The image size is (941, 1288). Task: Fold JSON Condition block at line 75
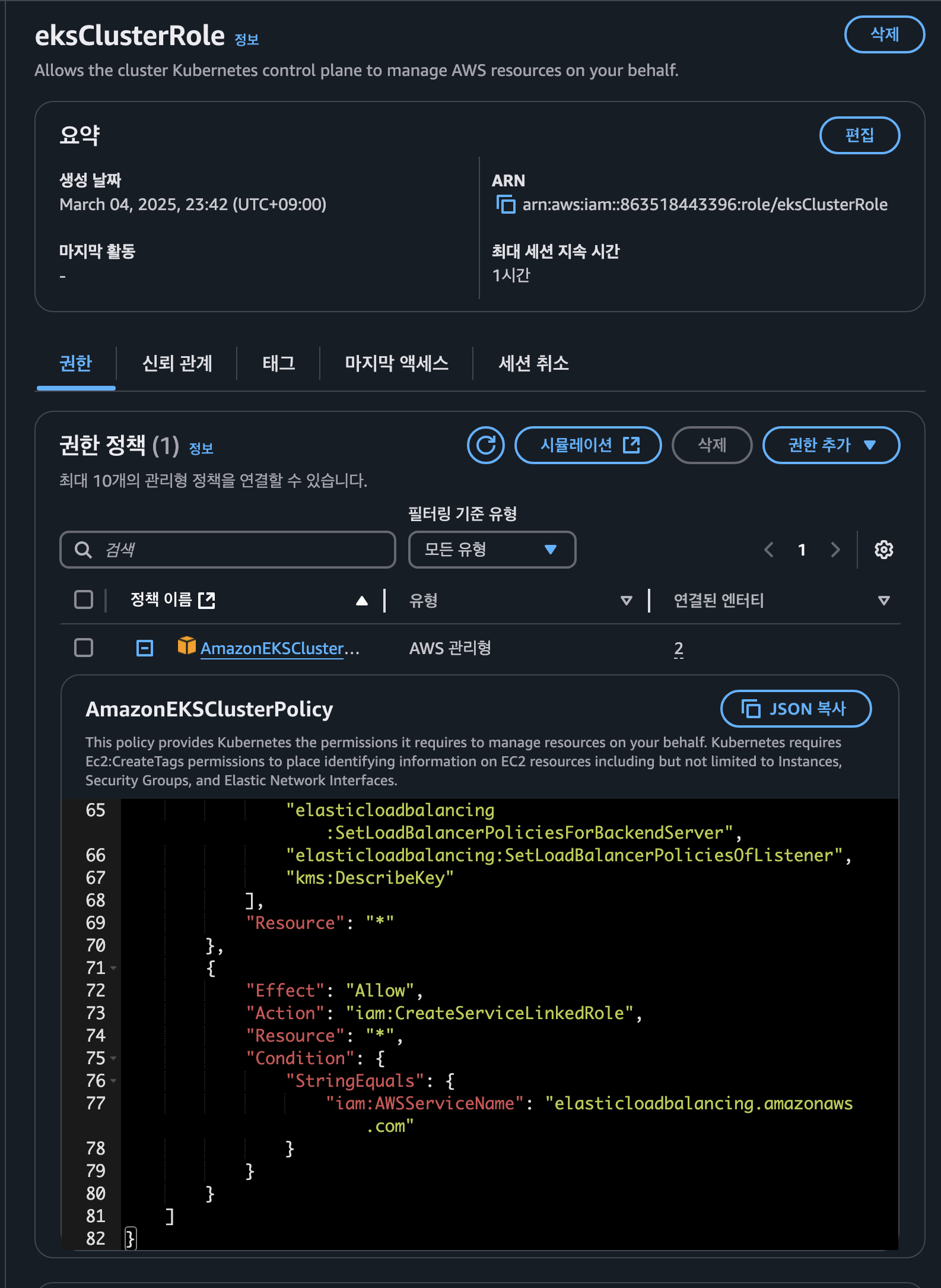[x=113, y=1058]
